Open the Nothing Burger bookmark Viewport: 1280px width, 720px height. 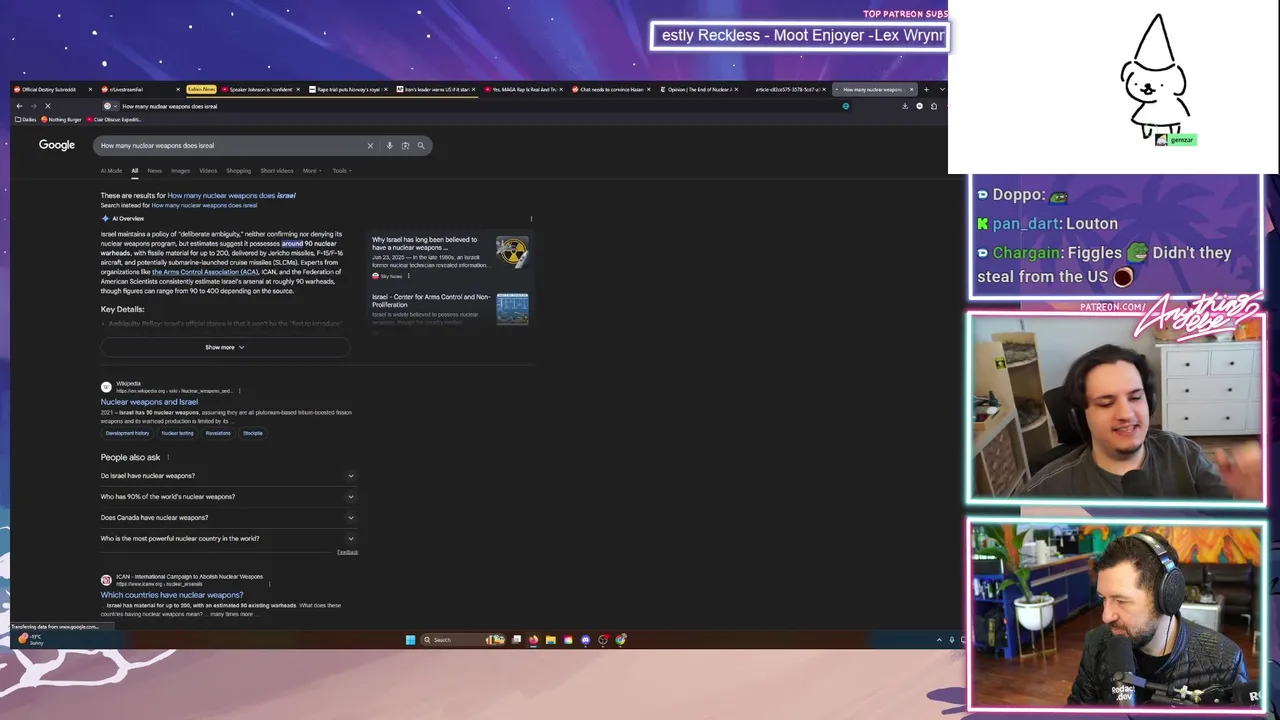pyautogui.click(x=61, y=120)
